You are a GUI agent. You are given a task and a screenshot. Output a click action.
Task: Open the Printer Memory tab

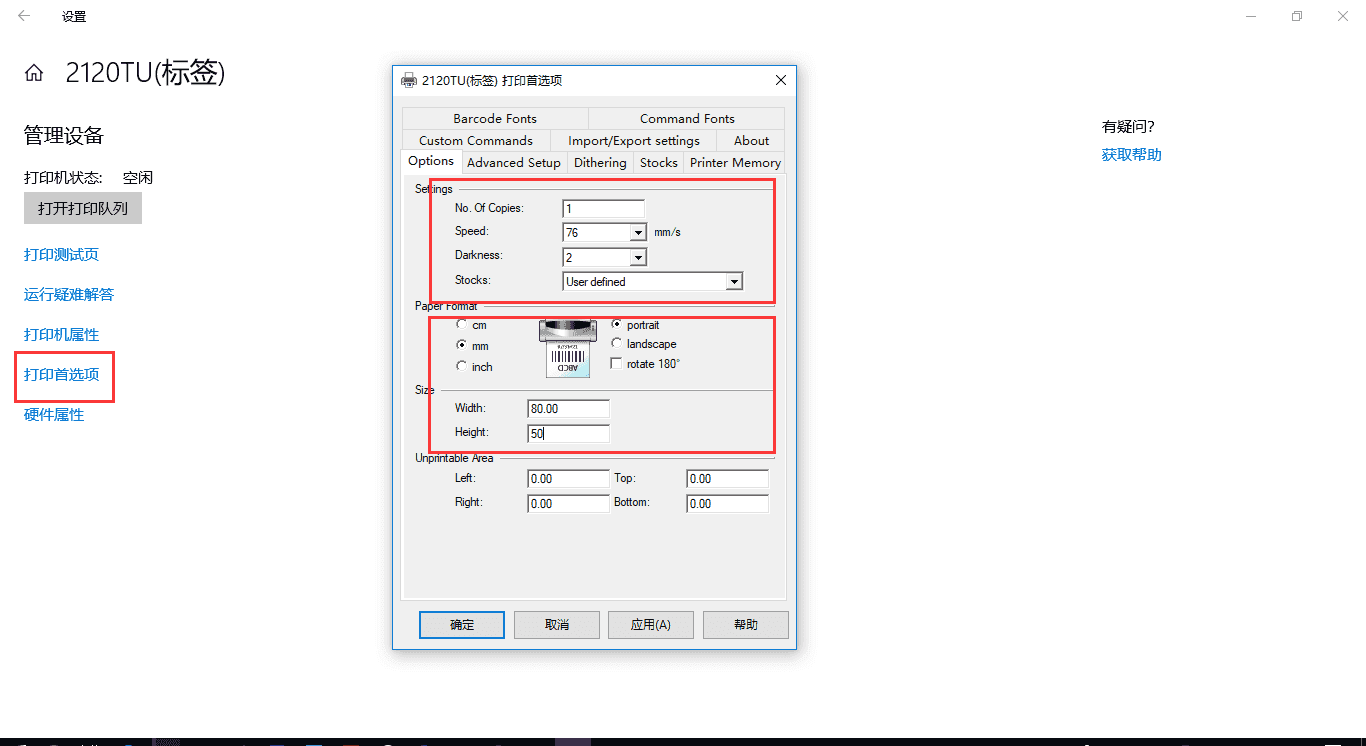pos(735,163)
